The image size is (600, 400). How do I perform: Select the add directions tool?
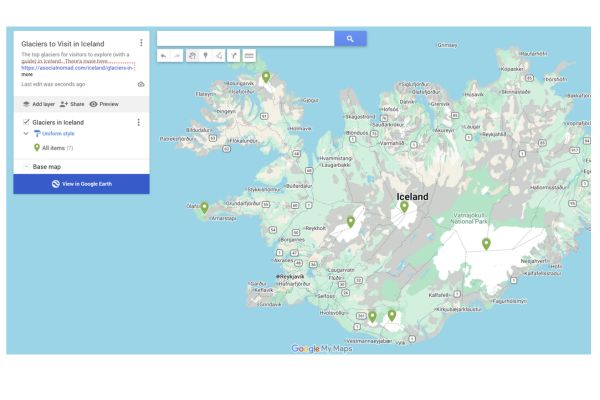pos(233,56)
